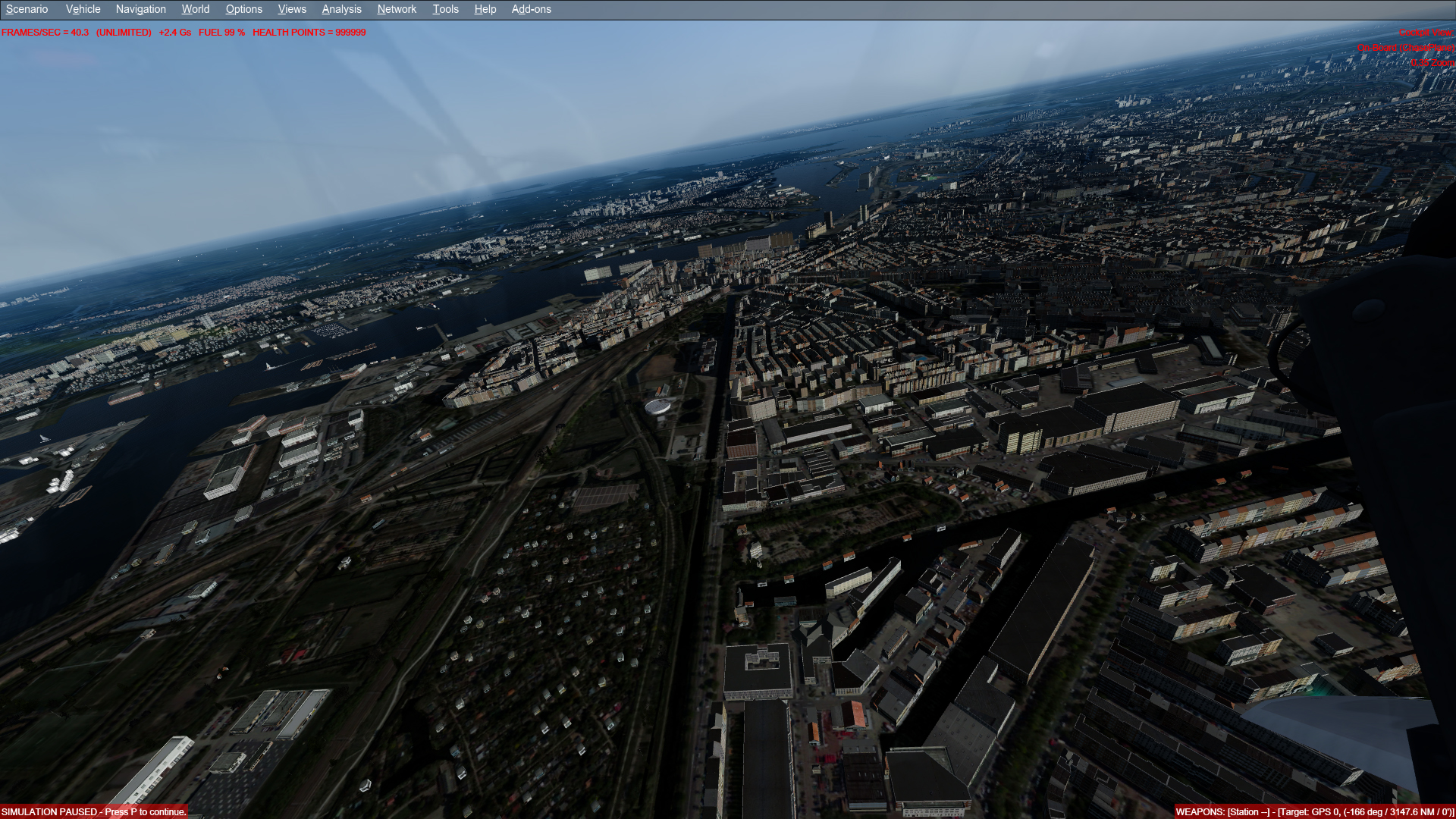The height and width of the screenshot is (819, 1456).
Task: Open the World menu
Action: [x=195, y=9]
